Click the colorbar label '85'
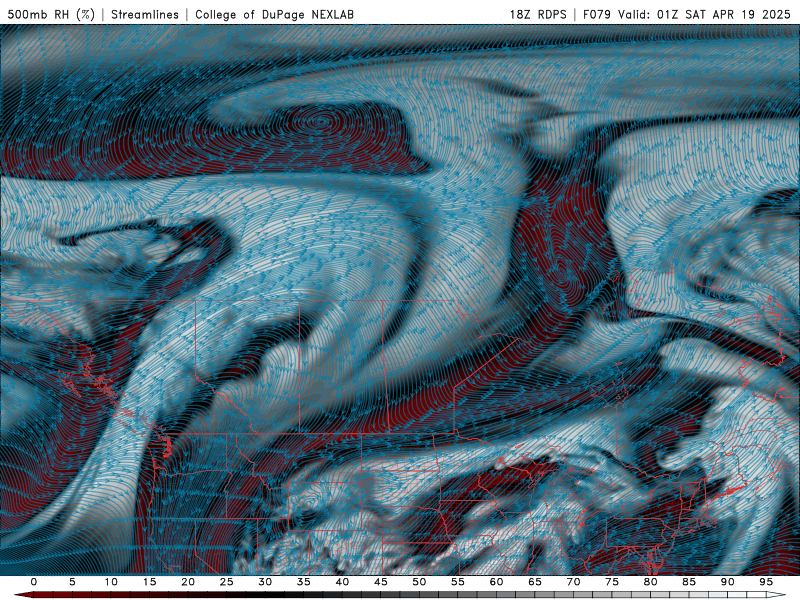 pos(689,582)
